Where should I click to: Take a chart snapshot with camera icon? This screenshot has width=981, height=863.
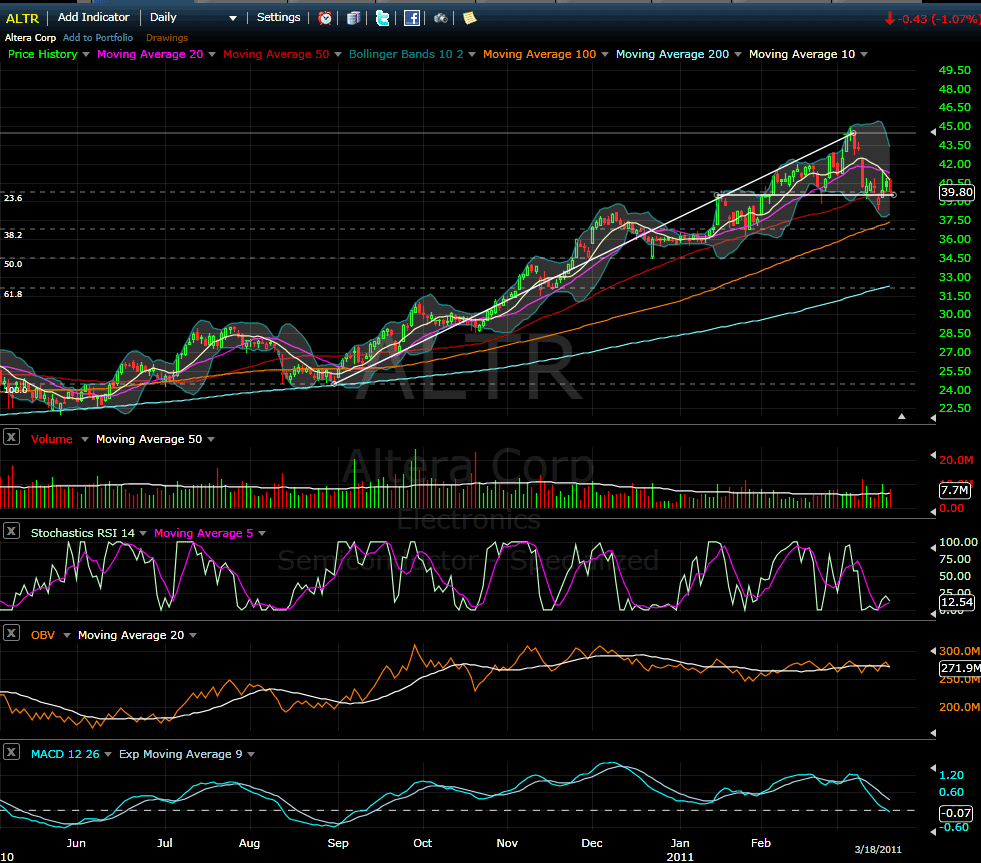click(440, 18)
